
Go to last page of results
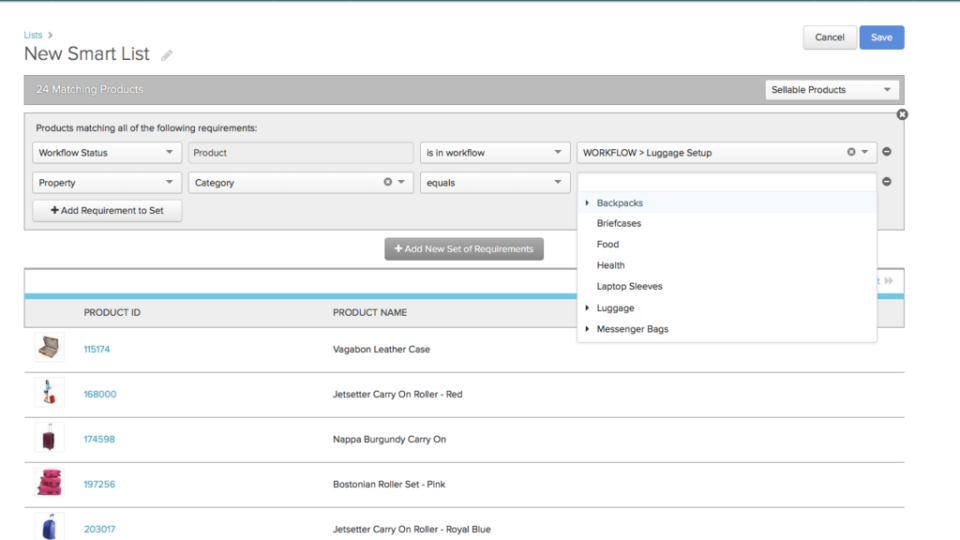click(x=888, y=281)
